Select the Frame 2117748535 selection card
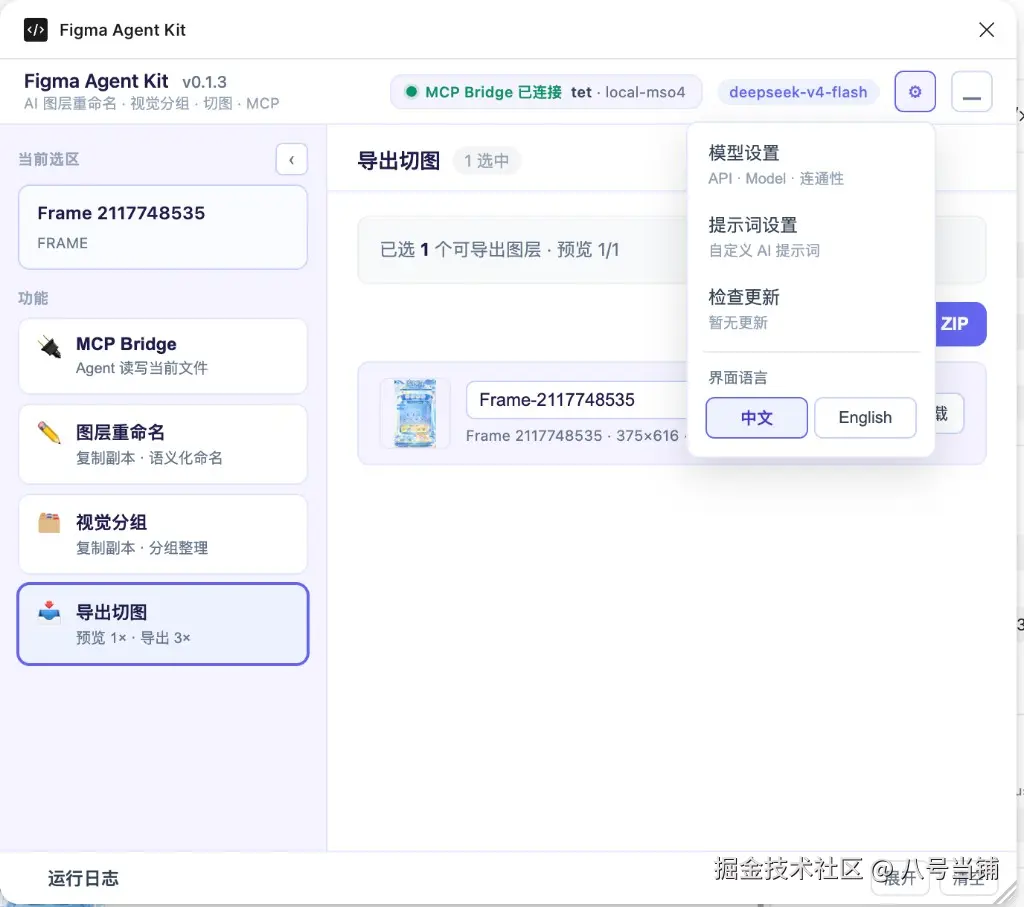This screenshot has height=907, width=1024. 163,227
